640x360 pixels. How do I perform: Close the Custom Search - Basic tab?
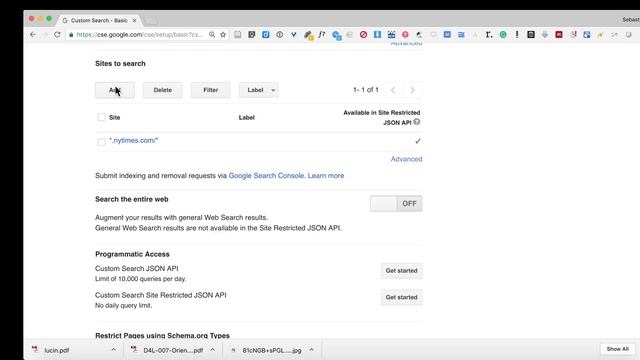click(134, 20)
